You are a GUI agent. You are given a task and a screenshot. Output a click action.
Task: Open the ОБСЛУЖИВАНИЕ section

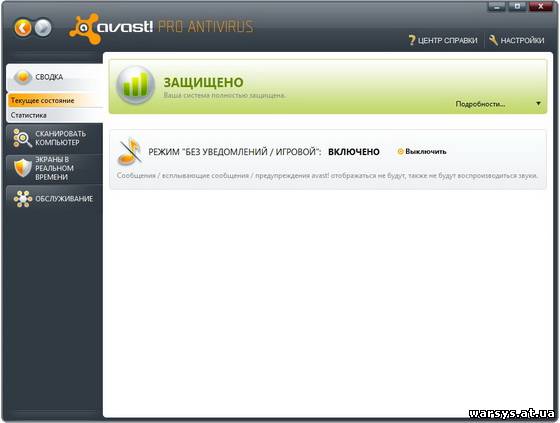pos(54,199)
